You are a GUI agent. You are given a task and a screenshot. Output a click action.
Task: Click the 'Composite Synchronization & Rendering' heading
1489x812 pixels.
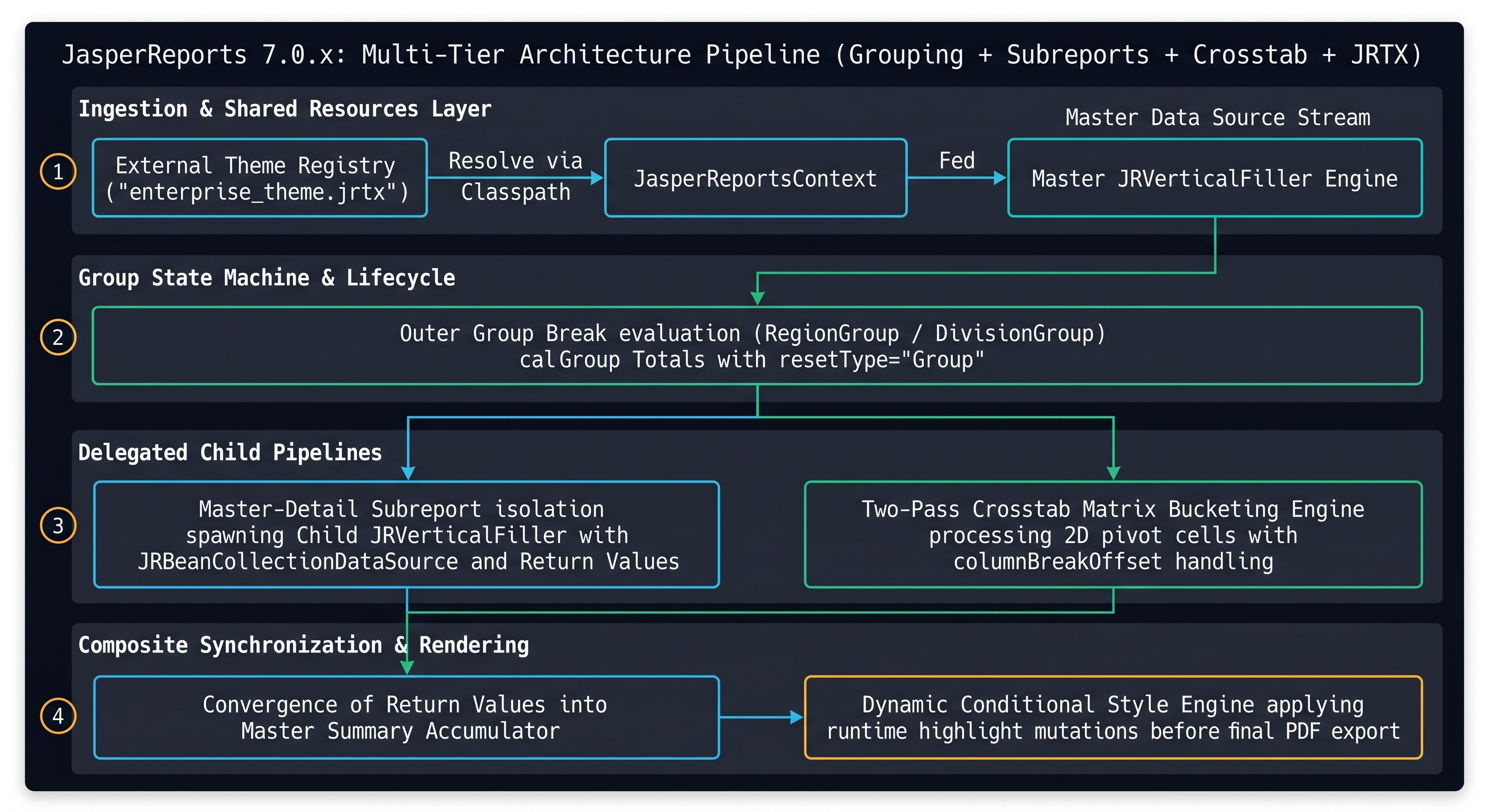304,644
